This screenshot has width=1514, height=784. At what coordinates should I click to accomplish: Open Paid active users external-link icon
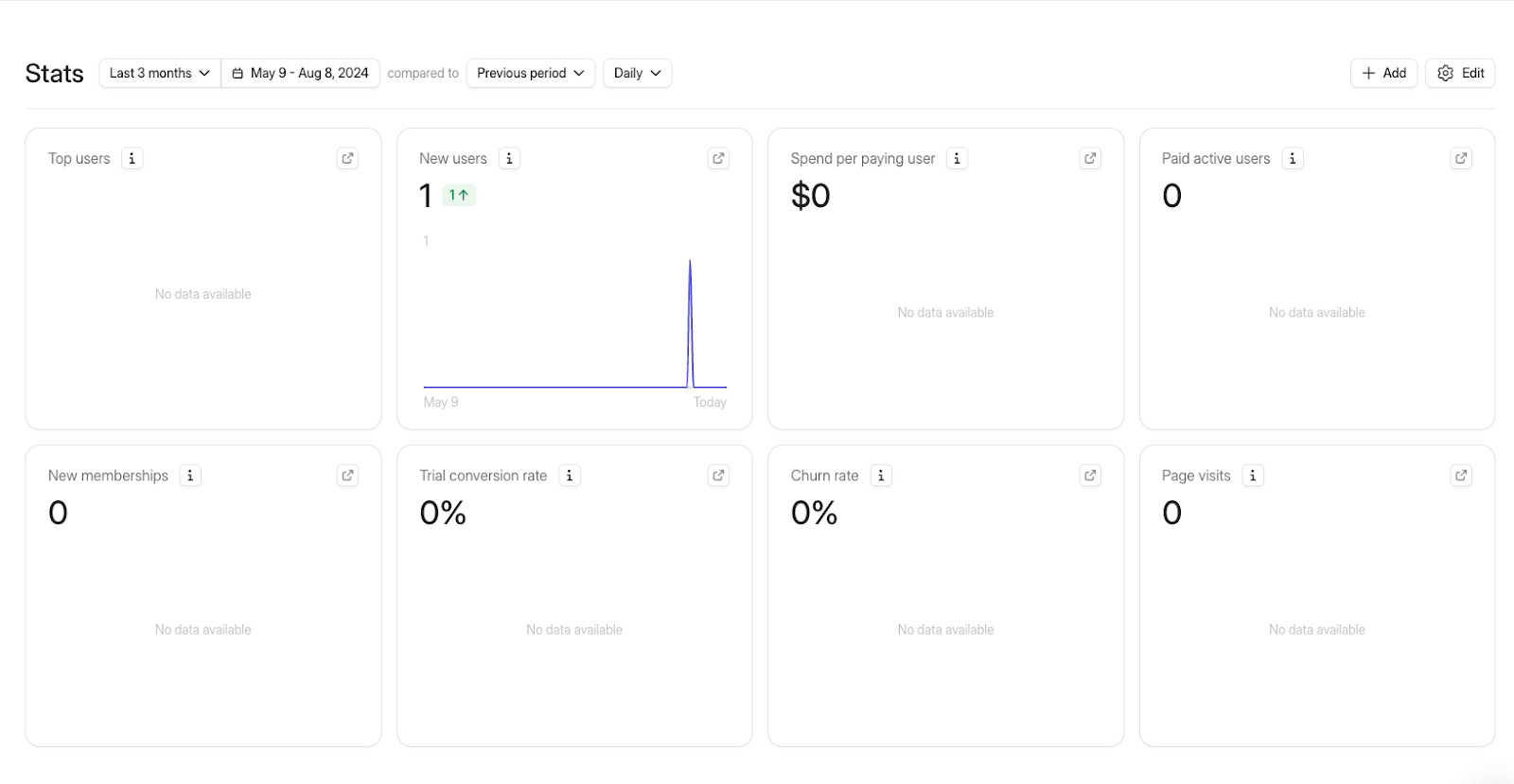tap(1461, 159)
